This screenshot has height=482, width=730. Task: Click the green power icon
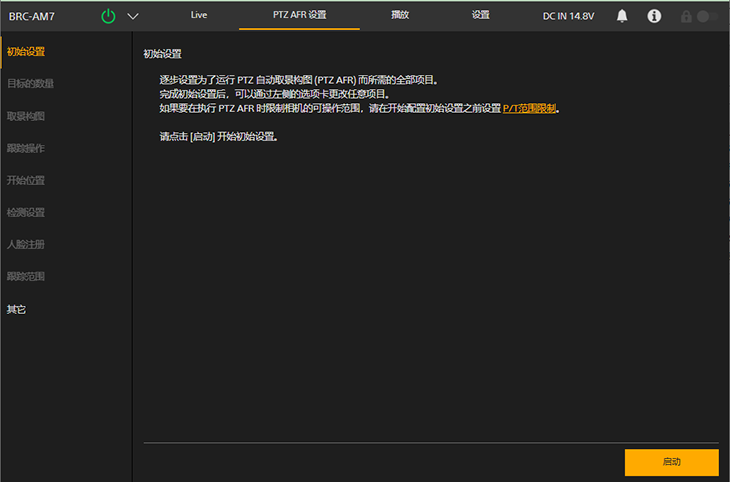[x=108, y=16]
